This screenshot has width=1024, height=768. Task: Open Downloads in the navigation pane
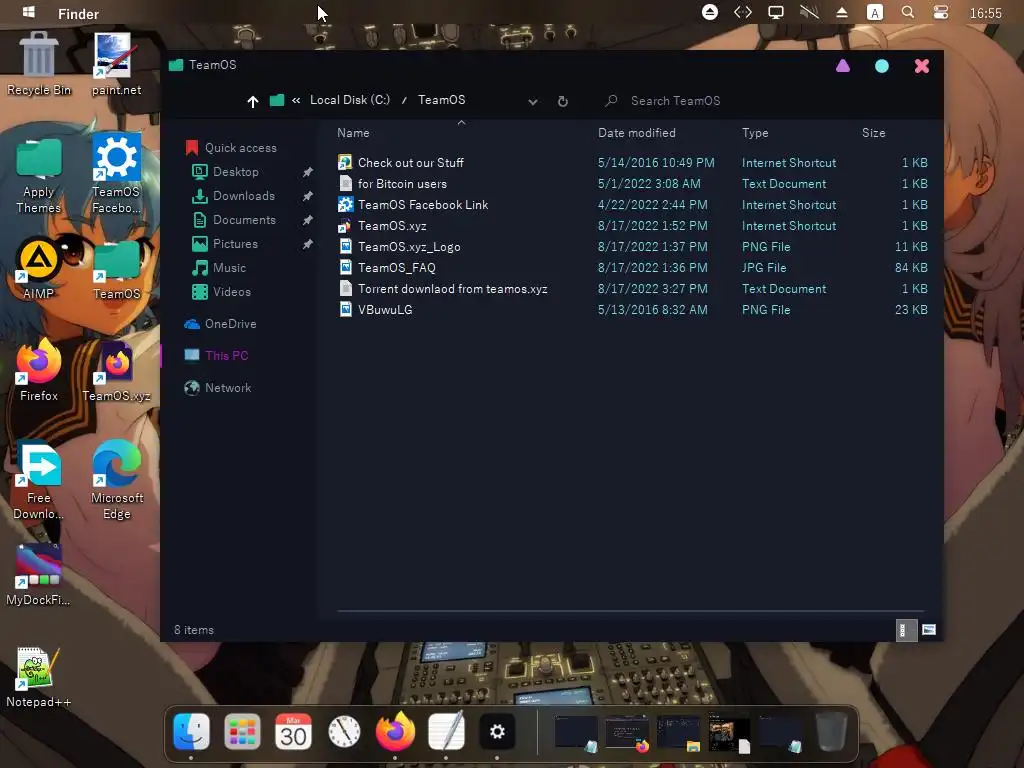click(x=233, y=196)
